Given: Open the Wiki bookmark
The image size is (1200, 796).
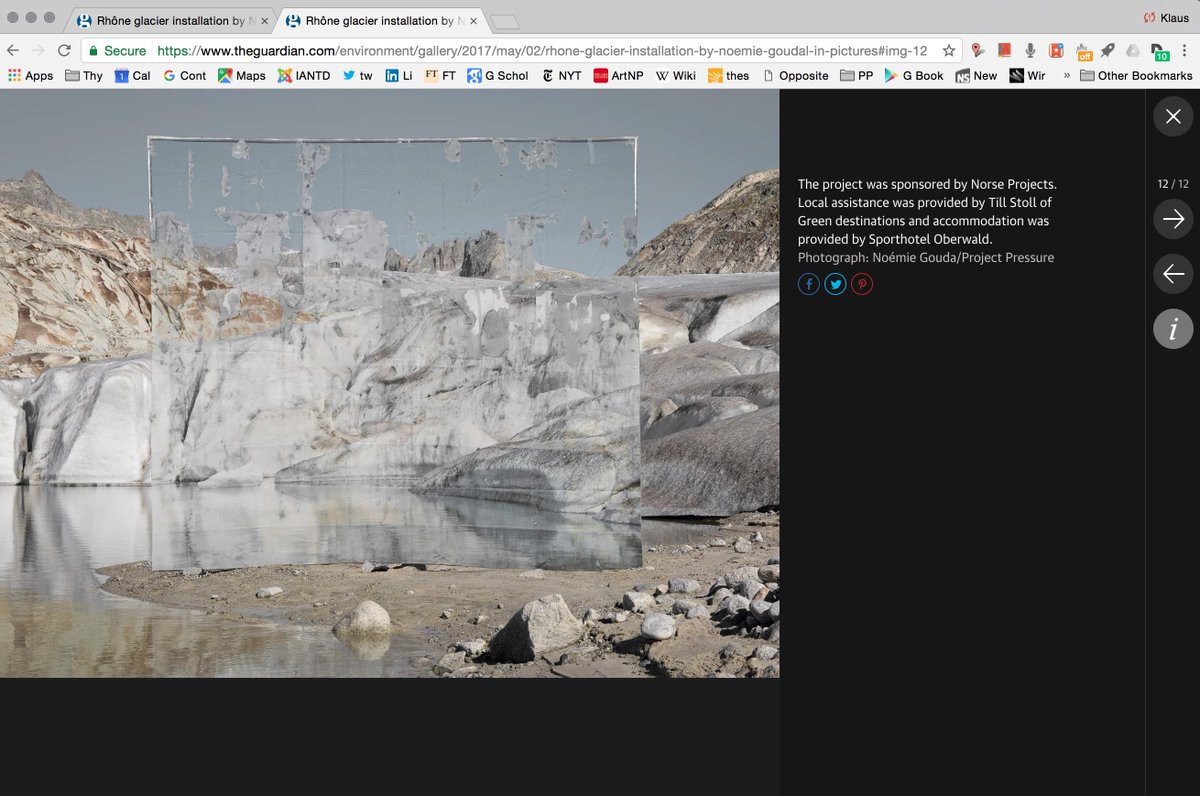Looking at the screenshot, I should pyautogui.click(x=676, y=75).
